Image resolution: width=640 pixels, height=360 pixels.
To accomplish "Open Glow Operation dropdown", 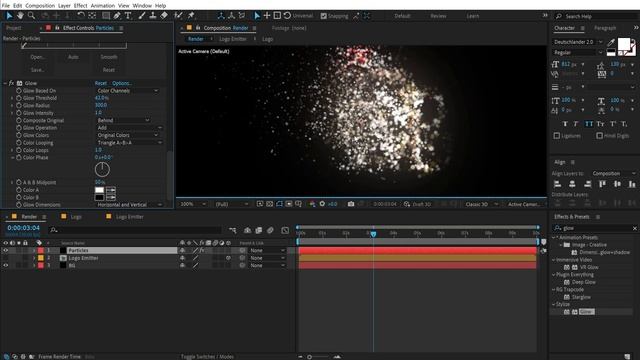I will (x=129, y=128).
